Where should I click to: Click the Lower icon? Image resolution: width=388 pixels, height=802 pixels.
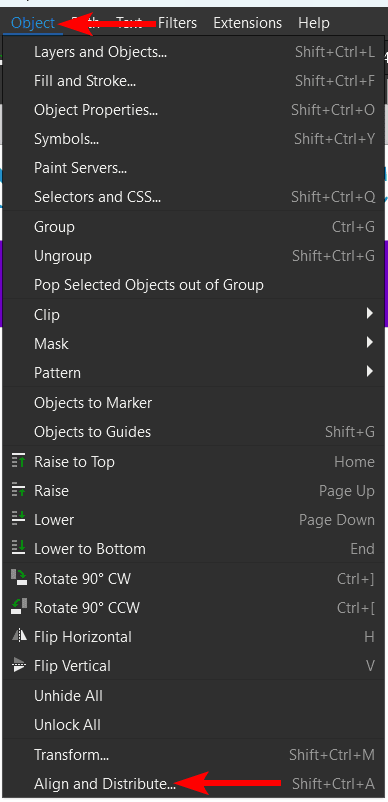click(18, 519)
